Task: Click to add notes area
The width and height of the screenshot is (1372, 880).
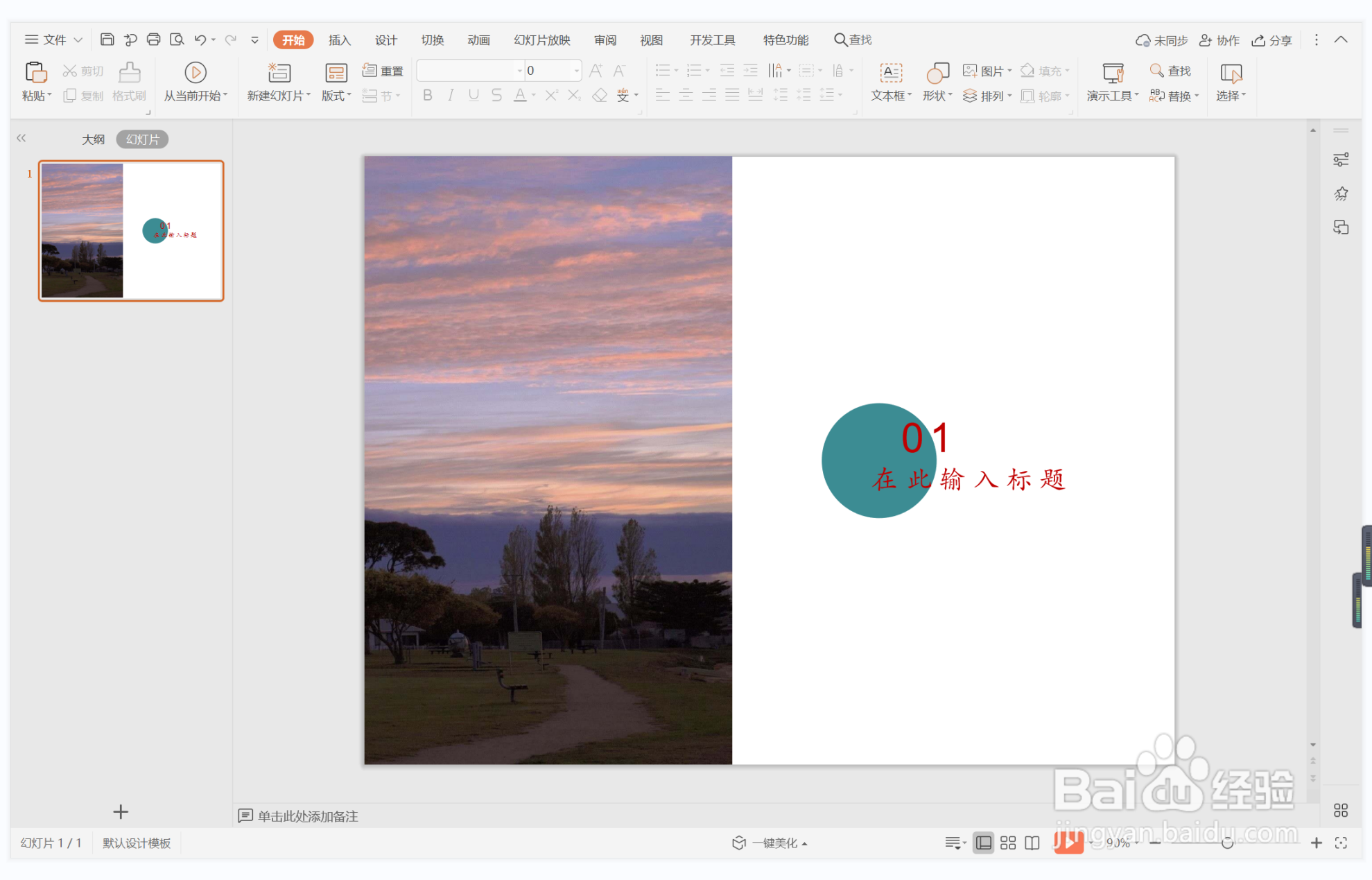Action: [308, 816]
